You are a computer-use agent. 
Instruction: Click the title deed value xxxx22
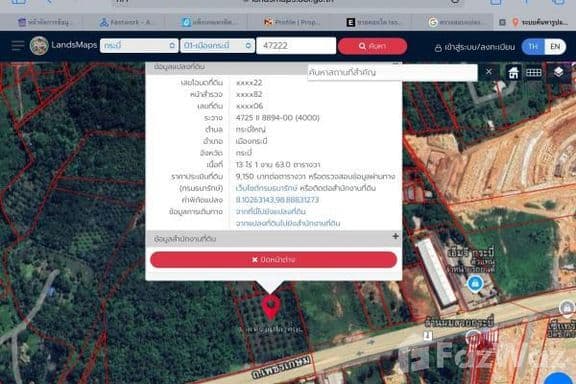click(x=249, y=83)
